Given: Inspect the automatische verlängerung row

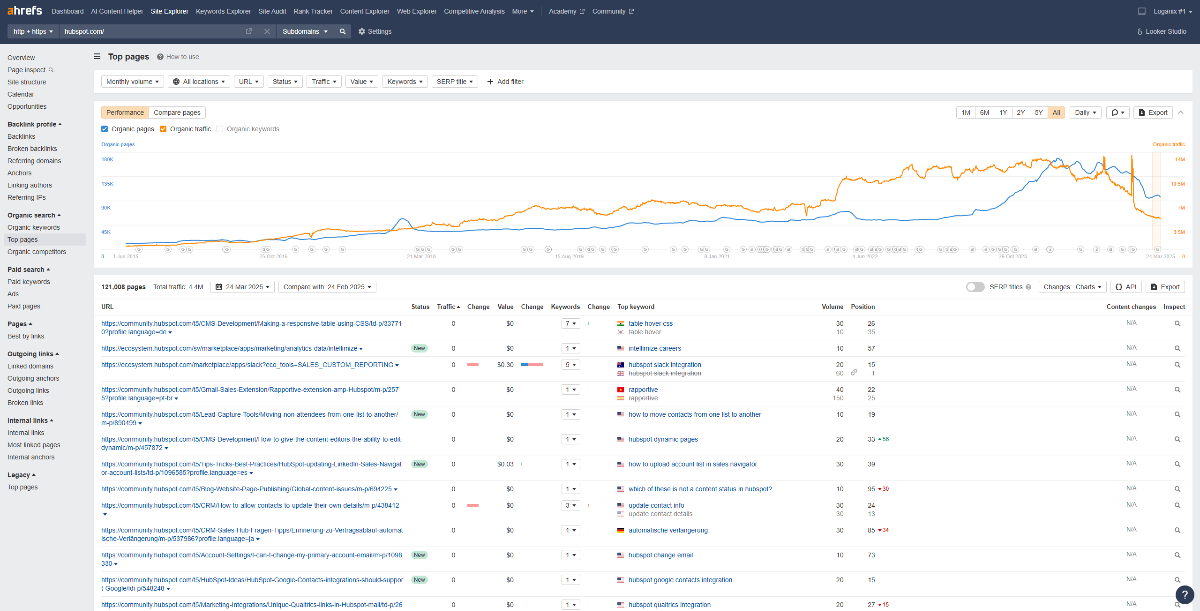Looking at the screenshot, I should pos(1178,530).
